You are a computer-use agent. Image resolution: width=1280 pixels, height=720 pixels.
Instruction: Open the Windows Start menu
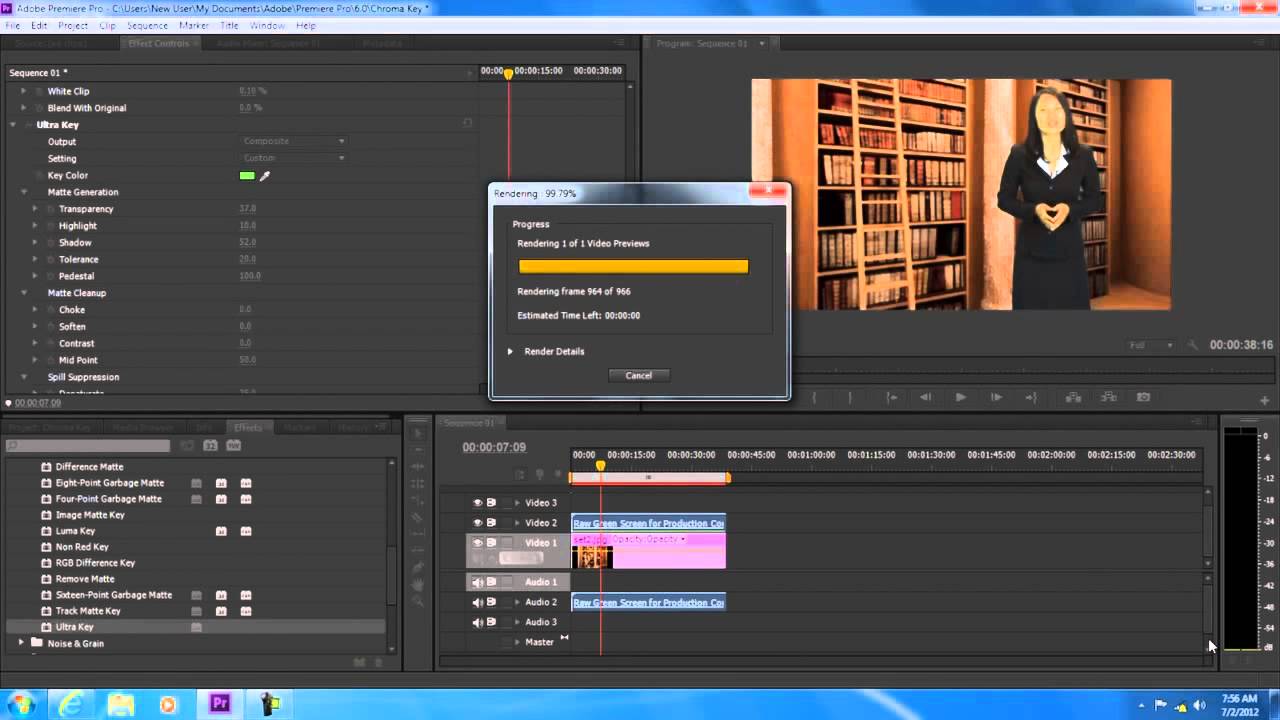tap(22, 704)
